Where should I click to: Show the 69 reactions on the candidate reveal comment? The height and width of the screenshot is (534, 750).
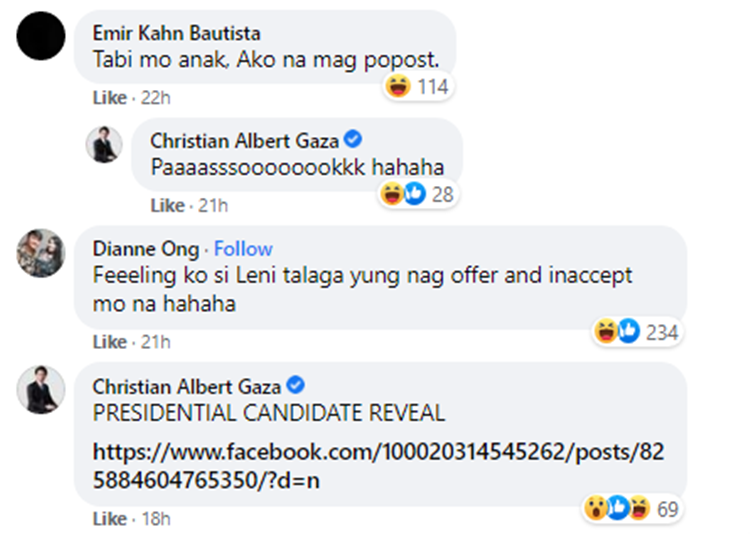pyautogui.click(x=632, y=510)
